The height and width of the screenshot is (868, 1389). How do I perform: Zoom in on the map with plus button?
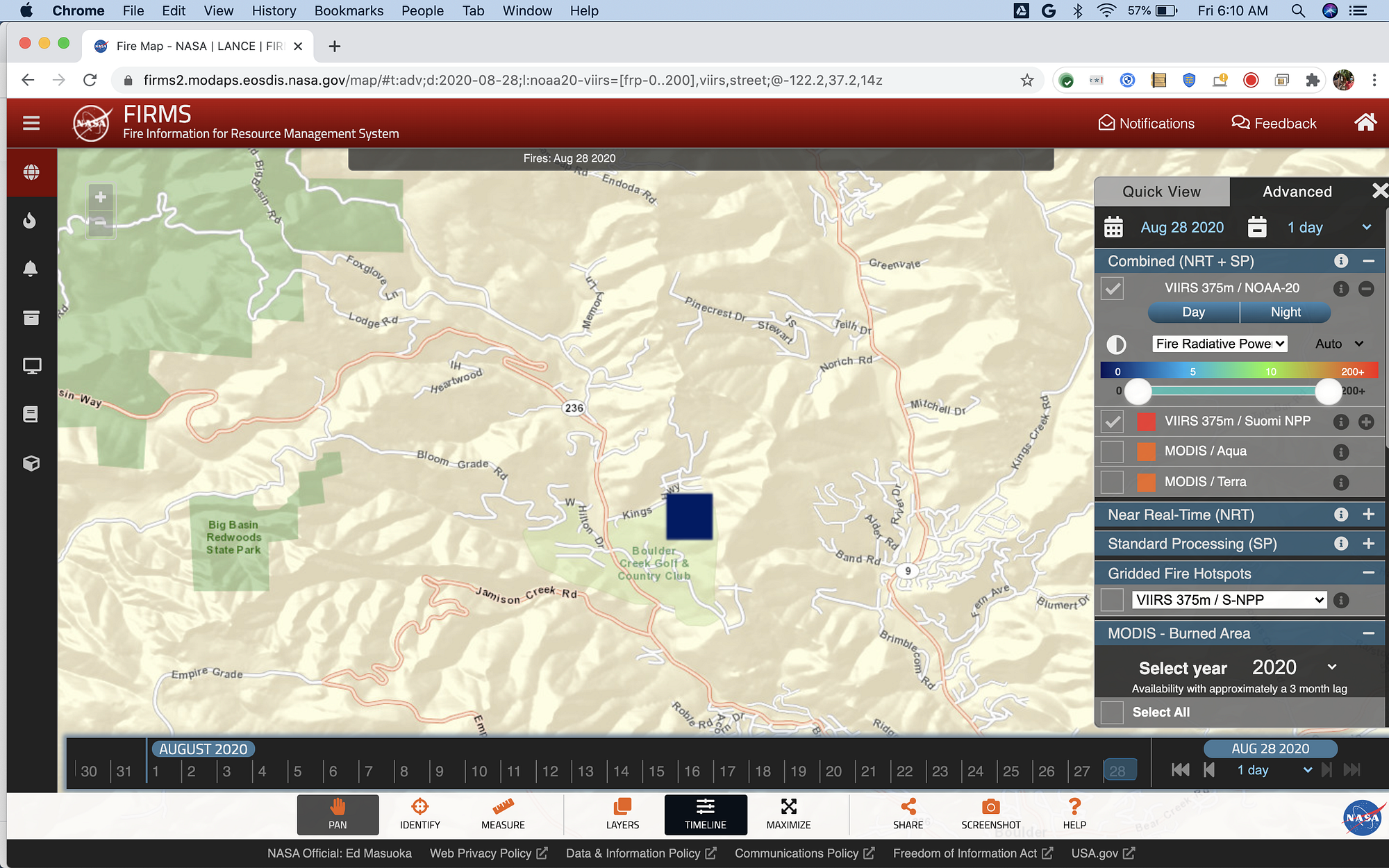pyautogui.click(x=101, y=197)
